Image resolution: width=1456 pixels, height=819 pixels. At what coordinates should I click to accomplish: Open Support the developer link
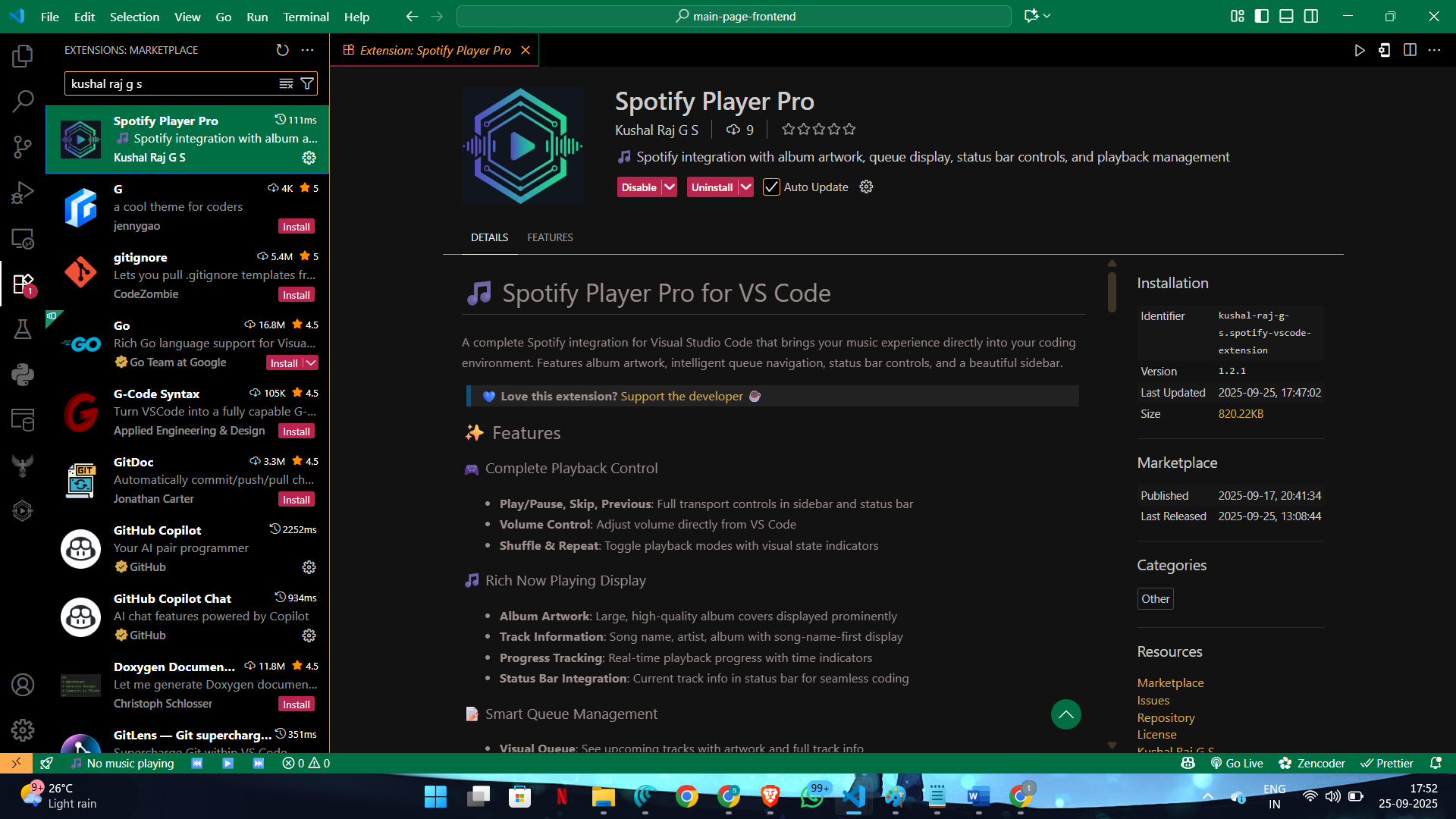coord(682,396)
